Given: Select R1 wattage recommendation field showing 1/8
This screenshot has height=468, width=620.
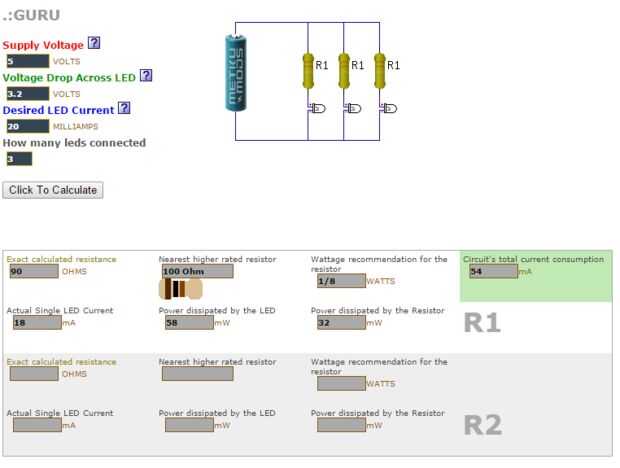Looking at the screenshot, I should click(x=341, y=281).
